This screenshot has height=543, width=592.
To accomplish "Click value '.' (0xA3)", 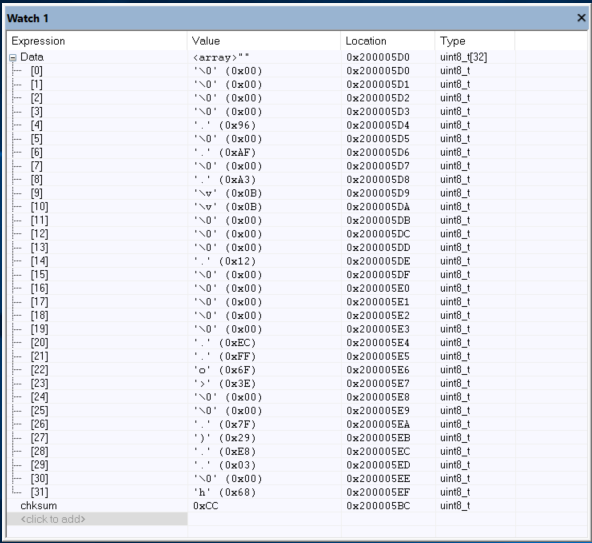I will coord(224,180).
